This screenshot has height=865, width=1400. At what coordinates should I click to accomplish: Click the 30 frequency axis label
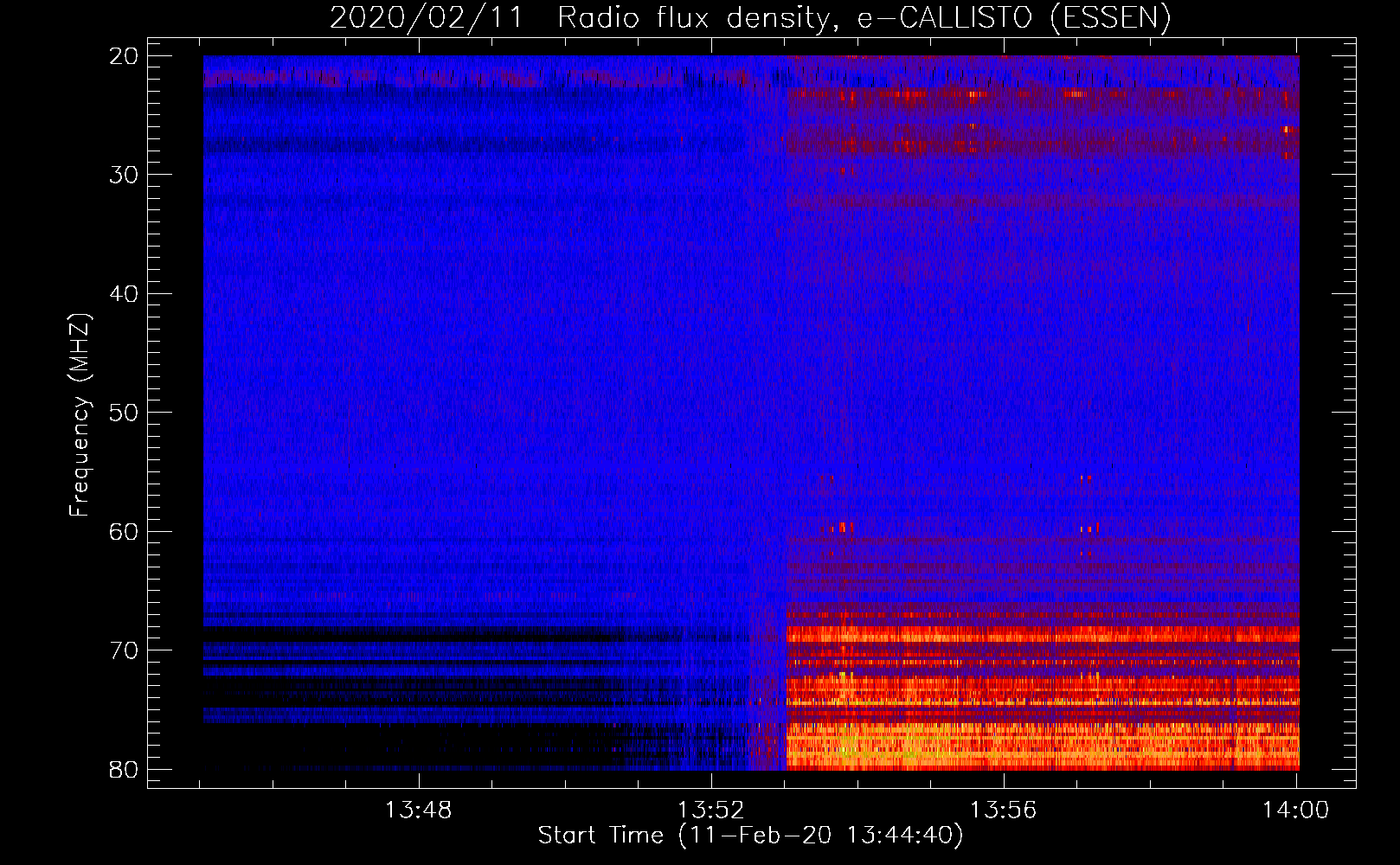(x=124, y=175)
